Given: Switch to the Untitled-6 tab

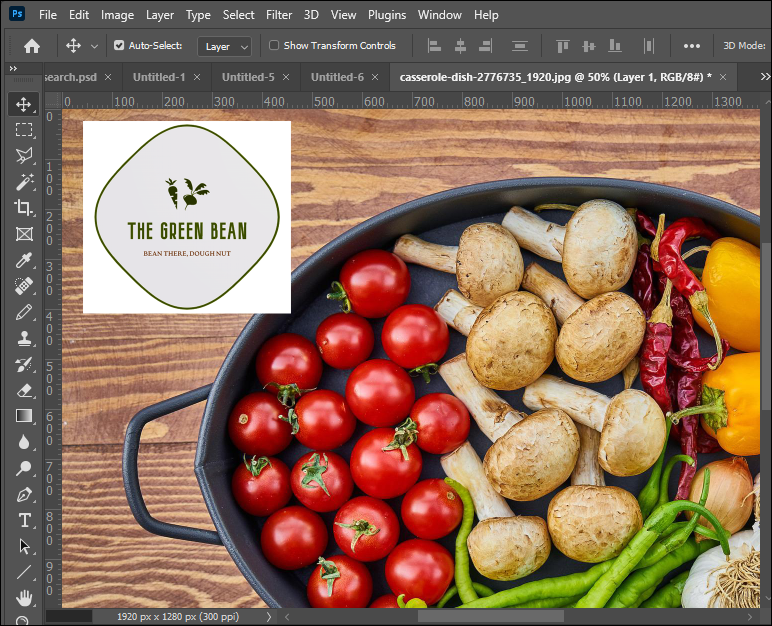Looking at the screenshot, I should pyautogui.click(x=337, y=77).
